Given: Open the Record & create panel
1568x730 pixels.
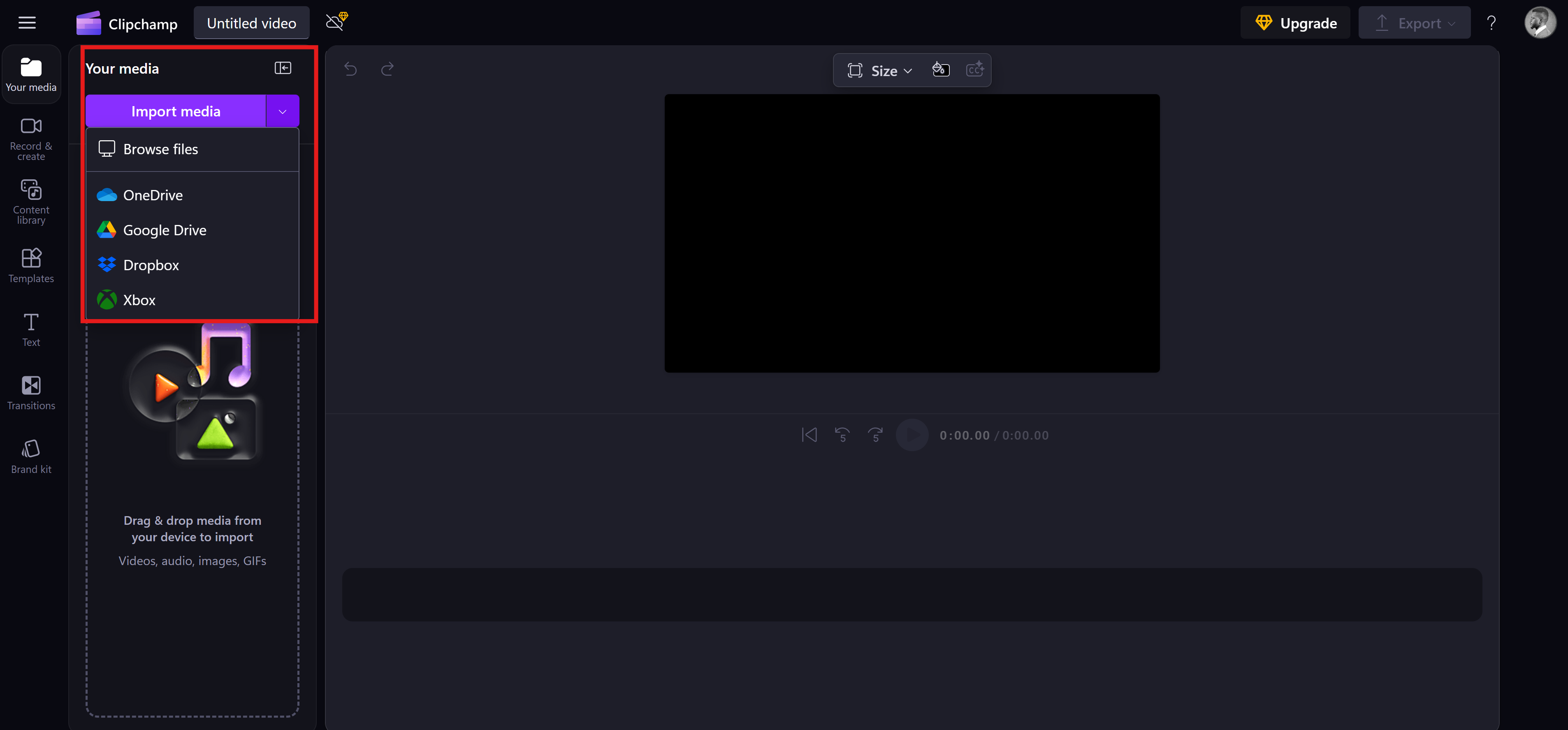Looking at the screenshot, I should [x=31, y=139].
